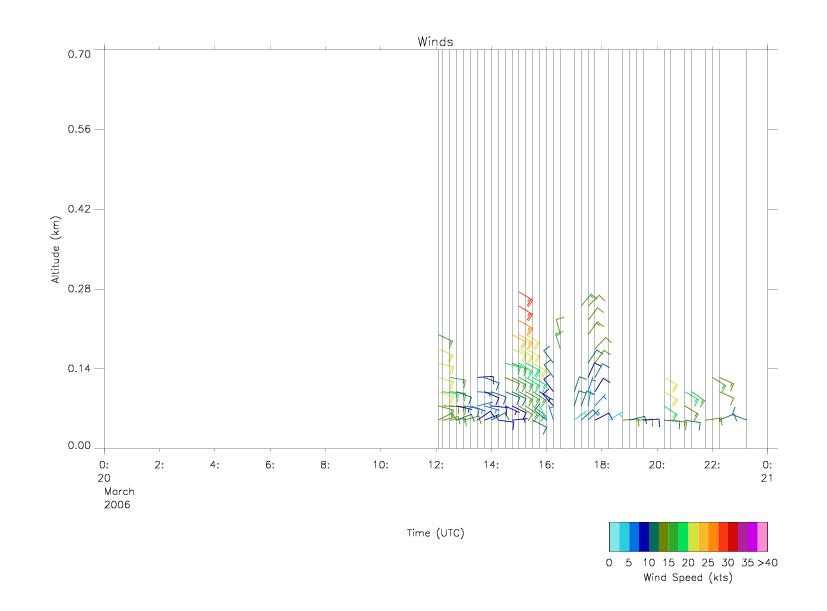This screenshot has height=611, width=827.
Task: Click the '4:' time tick label
Action: coord(214,465)
